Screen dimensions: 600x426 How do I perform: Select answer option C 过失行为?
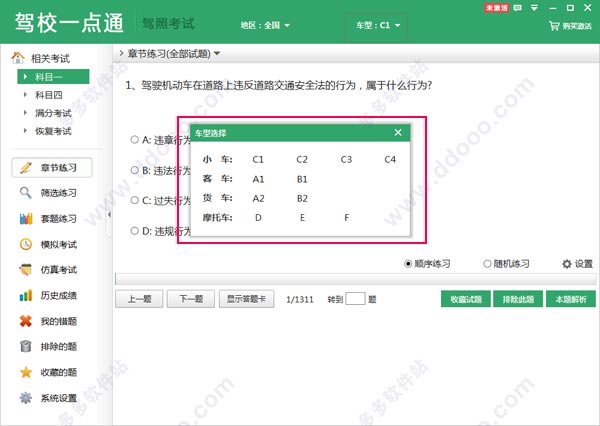(134, 200)
